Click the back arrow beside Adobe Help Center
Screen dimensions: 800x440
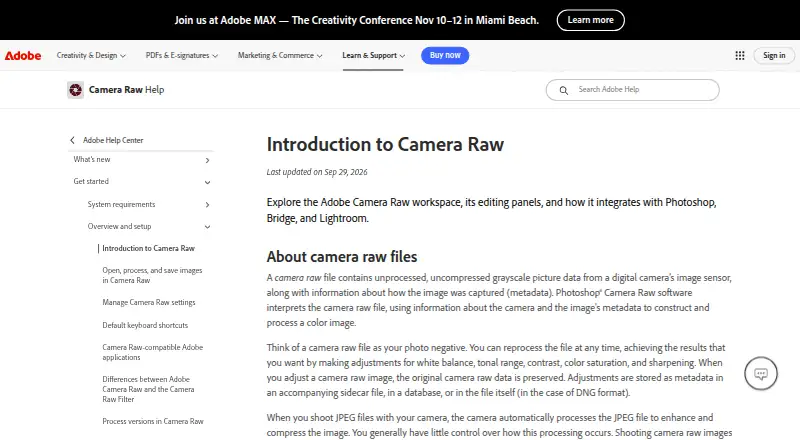point(72,140)
